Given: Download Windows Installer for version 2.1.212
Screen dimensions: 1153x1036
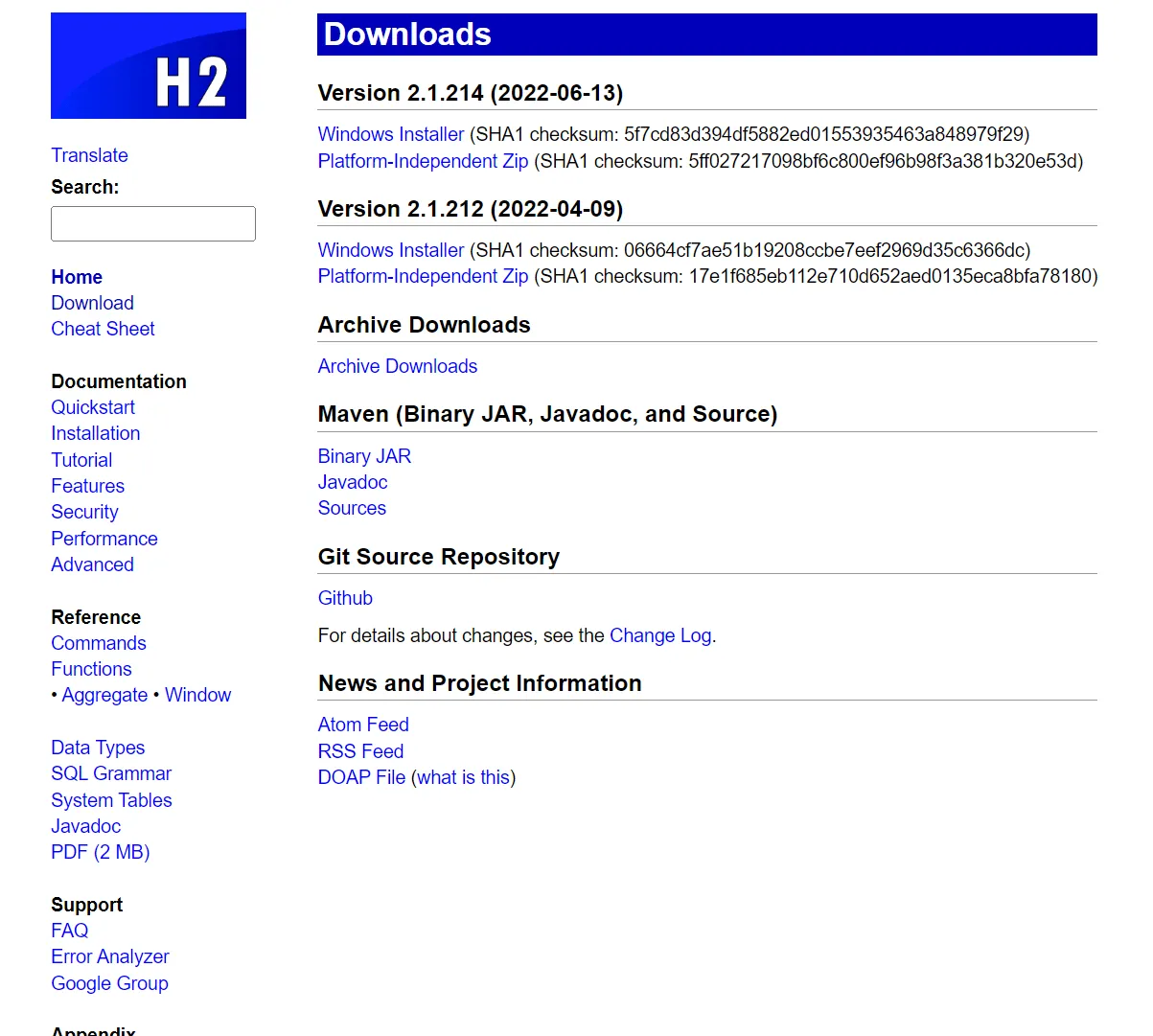Looking at the screenshot, I should point(391,250).
